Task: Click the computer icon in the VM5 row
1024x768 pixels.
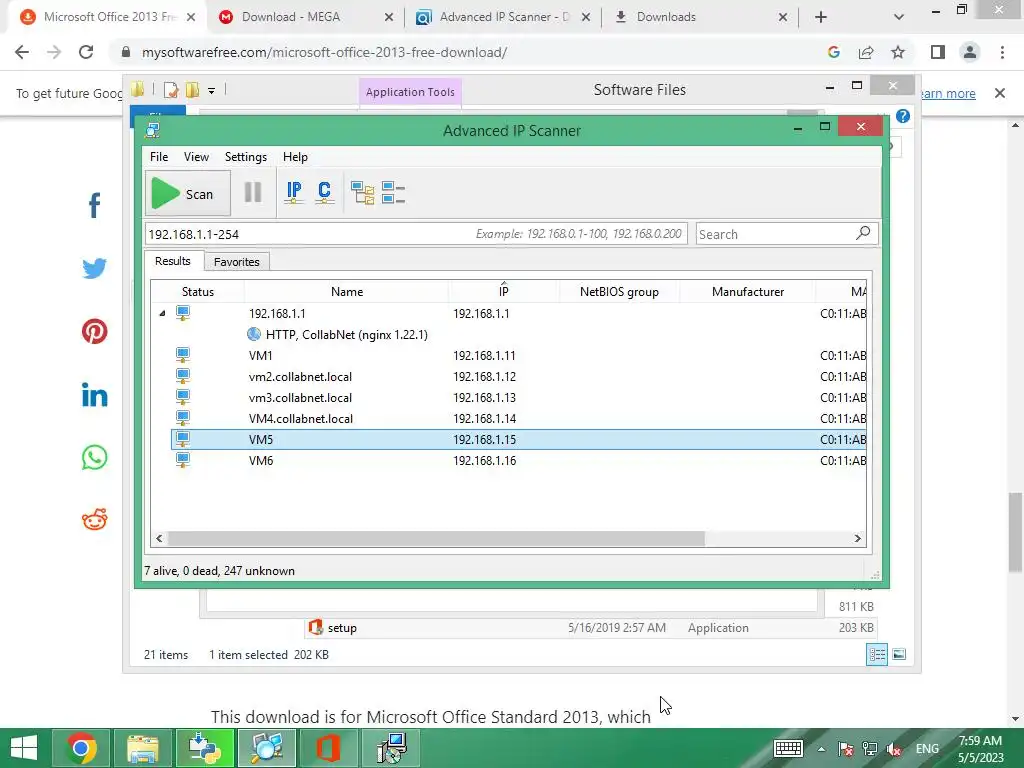Action: click(x=183, y=439)
